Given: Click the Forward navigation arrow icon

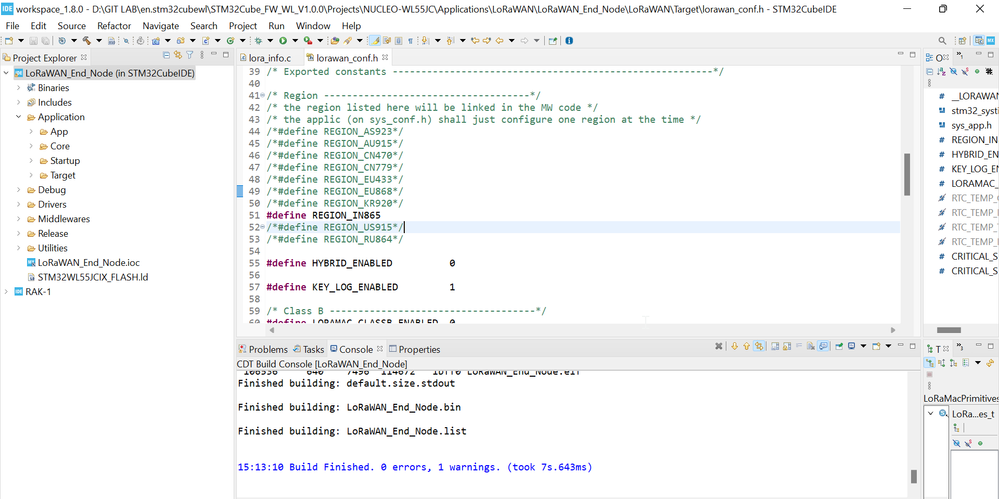Looking at the screenshot, I should (x=524, y=40).
